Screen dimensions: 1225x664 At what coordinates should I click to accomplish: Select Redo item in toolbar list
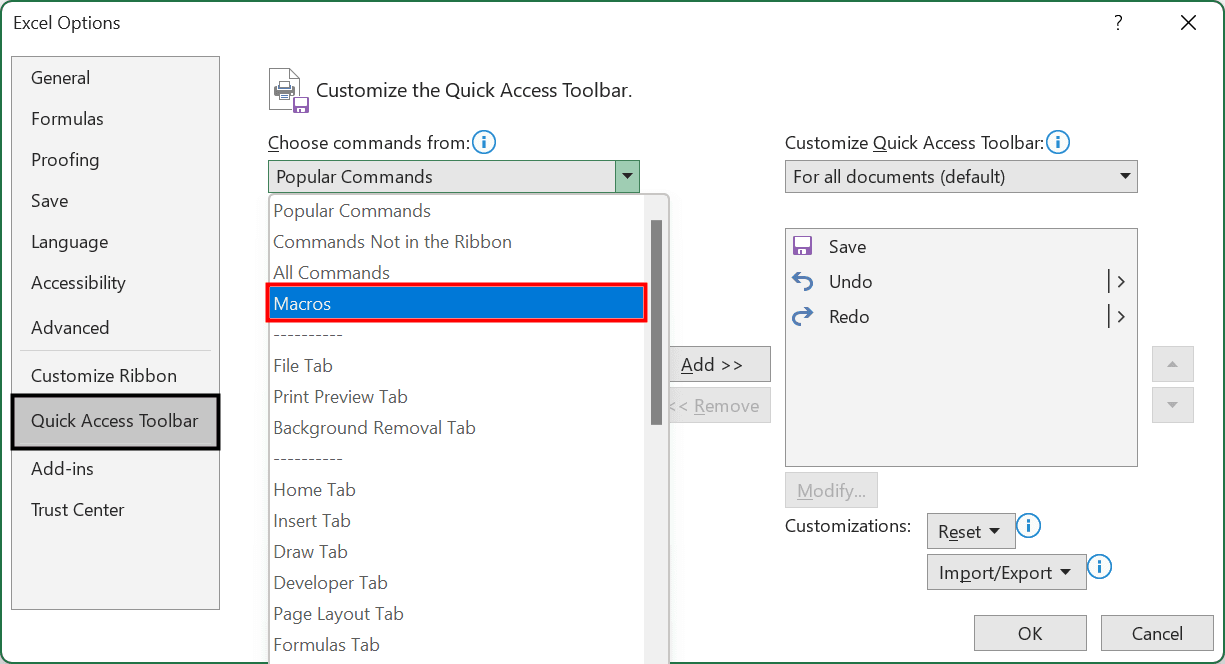961,316
